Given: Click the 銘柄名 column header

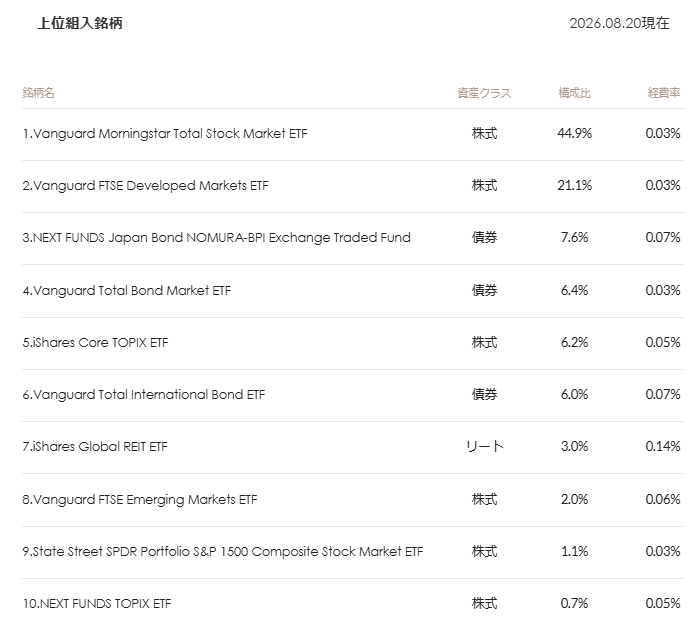Looking at the screenshot, I should point(39,93).
